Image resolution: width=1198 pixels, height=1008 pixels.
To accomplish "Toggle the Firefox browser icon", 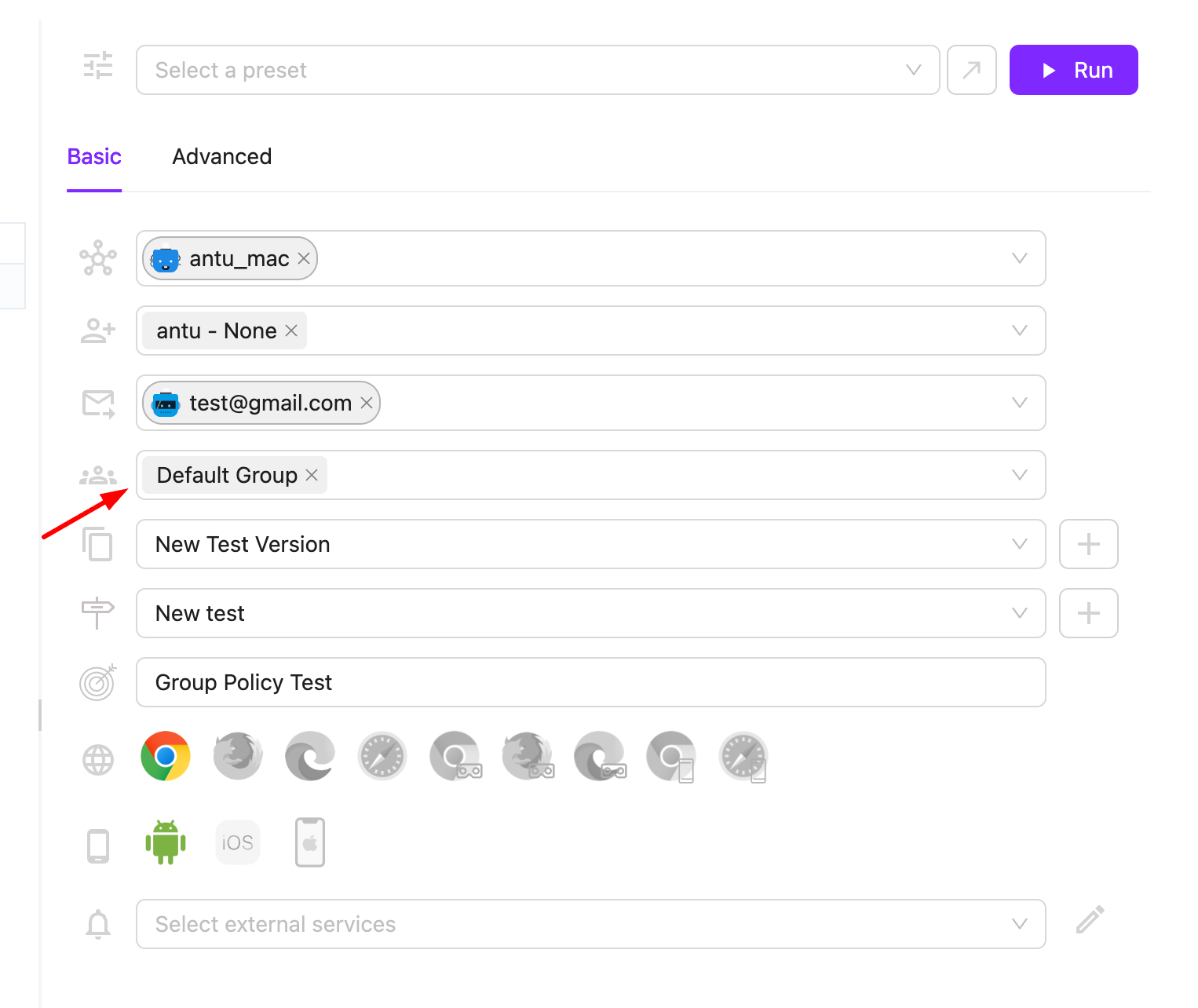I will [238, 756].
